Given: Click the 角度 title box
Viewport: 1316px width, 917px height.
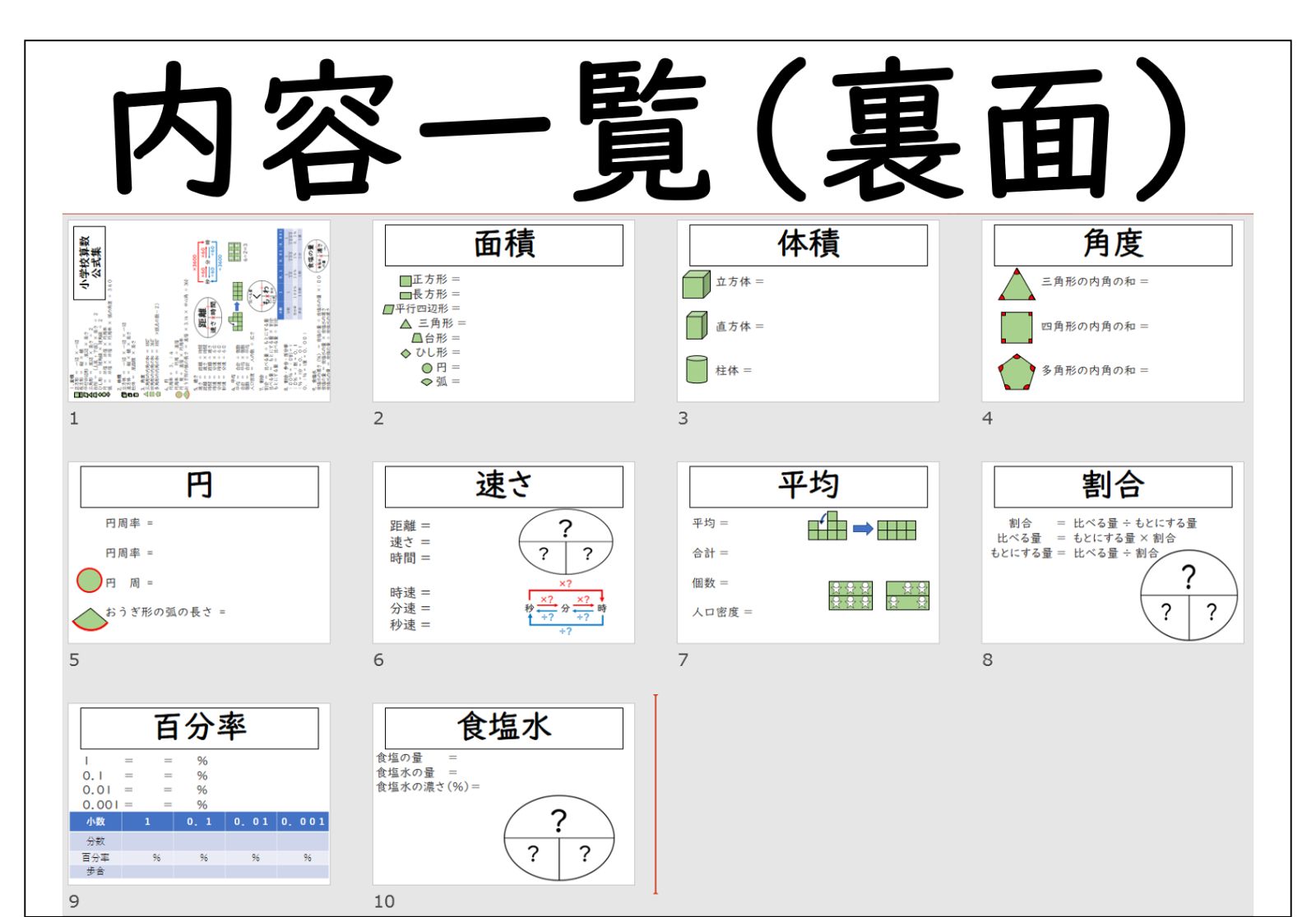Looking at the screenshot, I should pos(1113,245).
